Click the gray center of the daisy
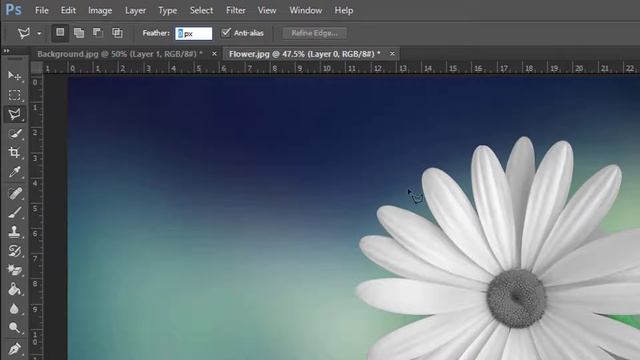Image resolution: width=640 pixels, height=360 pixels. 516,298
